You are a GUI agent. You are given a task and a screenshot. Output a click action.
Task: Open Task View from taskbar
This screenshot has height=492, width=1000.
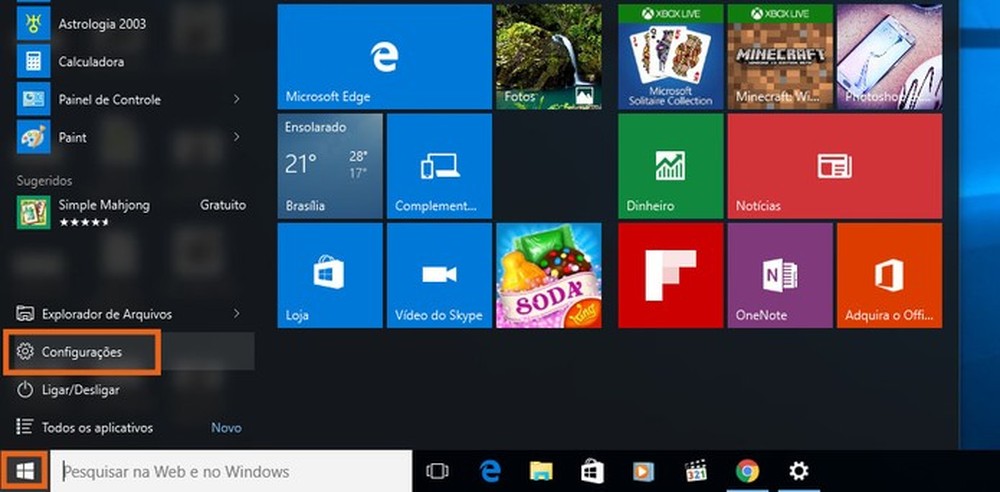[x=437, y=472]
